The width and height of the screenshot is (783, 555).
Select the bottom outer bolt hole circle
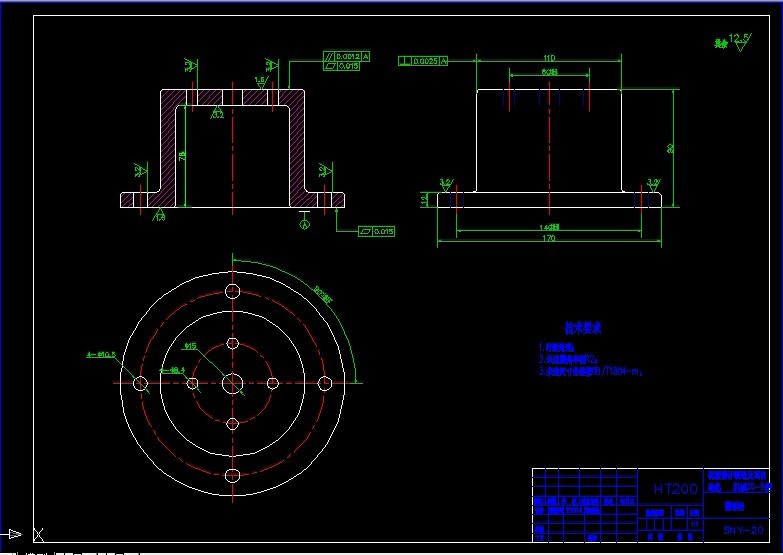[233, 476]
